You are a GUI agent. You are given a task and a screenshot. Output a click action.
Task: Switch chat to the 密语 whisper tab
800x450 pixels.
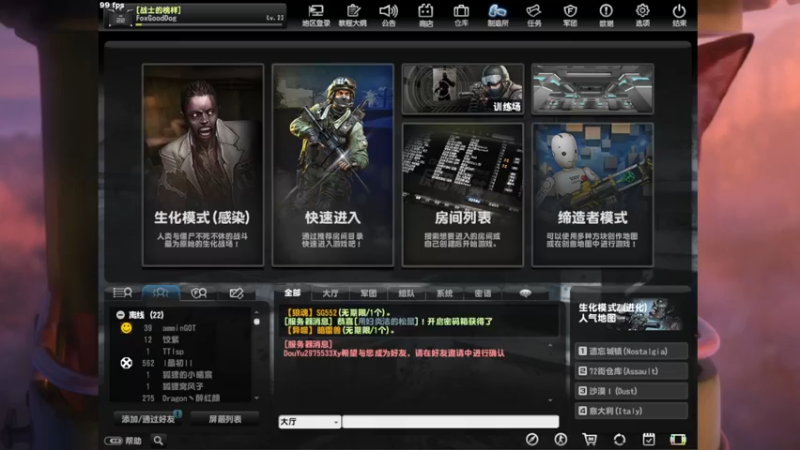tap(483, 293)
